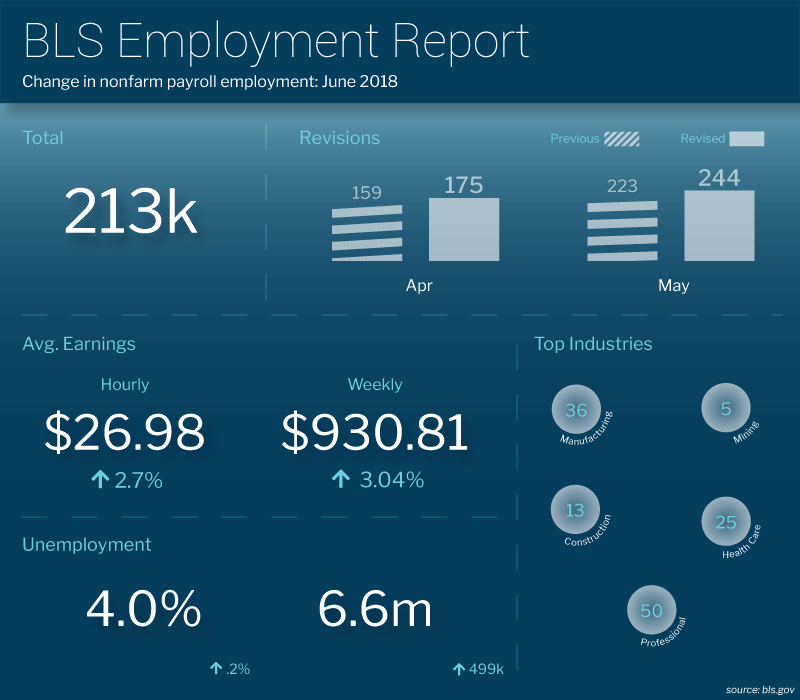The height and width of the screenshot is (700, 800).
Task: Click the "499k" change text
Action: click(x=486, y=668)
